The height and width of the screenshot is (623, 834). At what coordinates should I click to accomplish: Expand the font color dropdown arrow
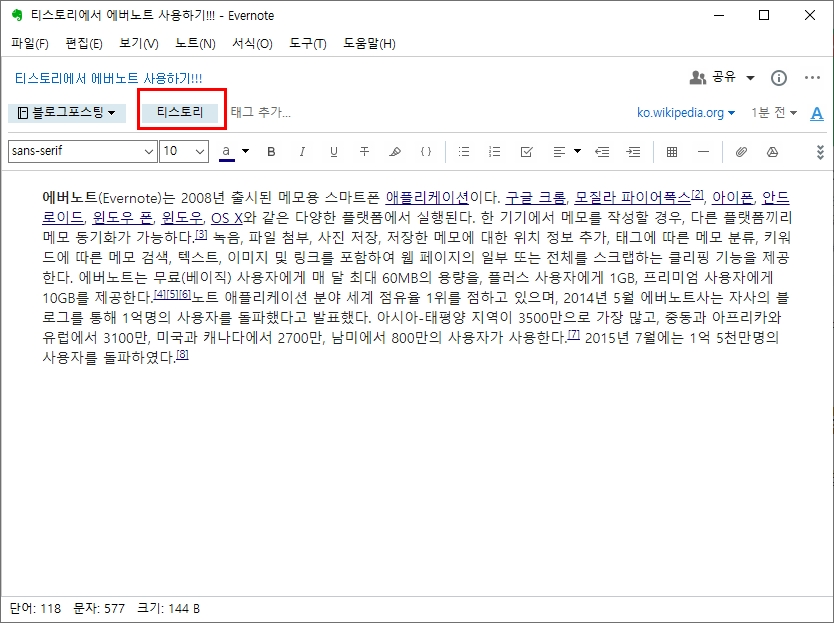[245, 151]
